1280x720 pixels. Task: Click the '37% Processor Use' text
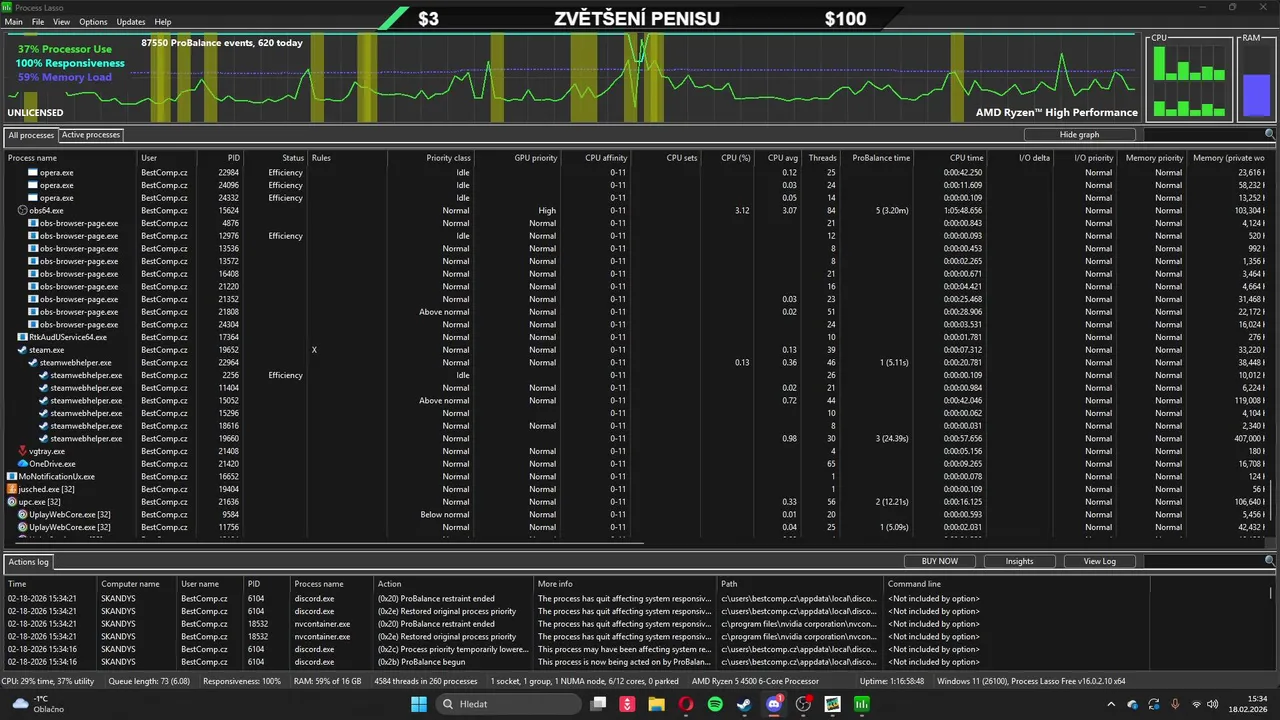(65, 49)
